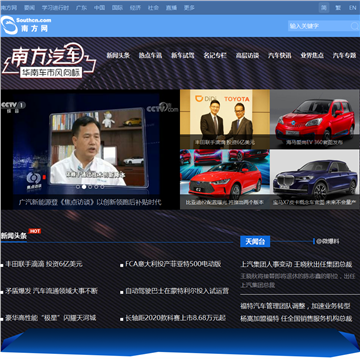
Task: Open article 福特汽车管理团队调整，加速业务转型
Action: (x=295, y=306)
